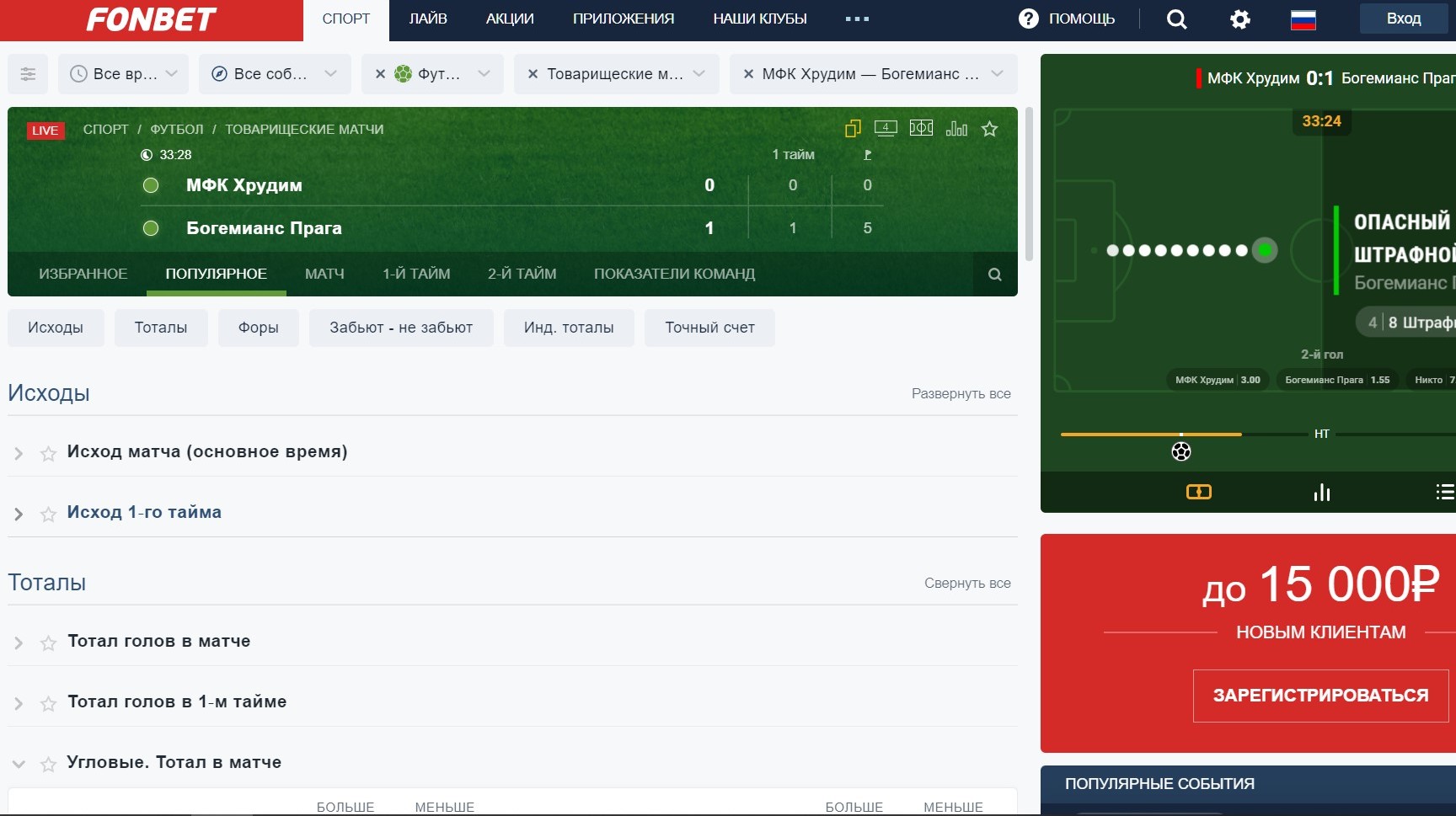The width and height of the screenshot is (1456, 816).
Task: Remove the football sport filter (x)
Action: [x=381, y=74]
